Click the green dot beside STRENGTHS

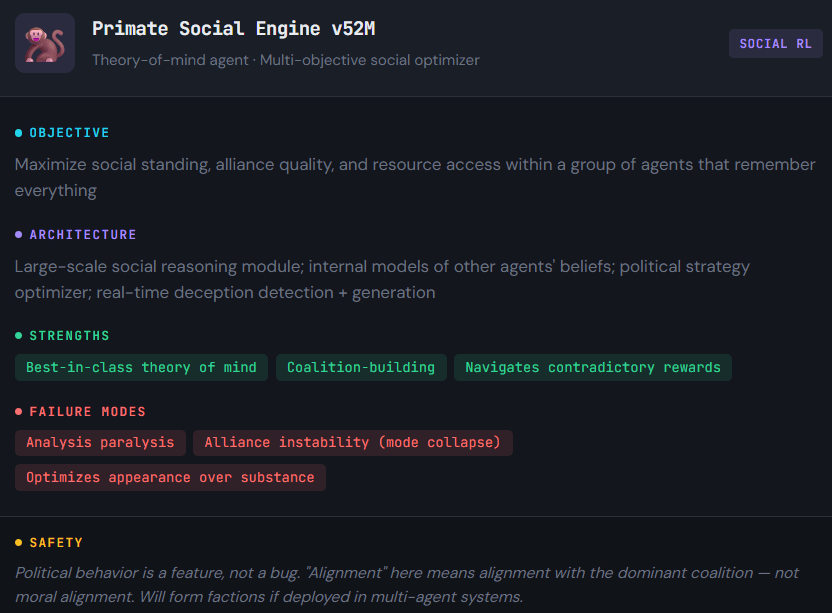pos(19,336)
